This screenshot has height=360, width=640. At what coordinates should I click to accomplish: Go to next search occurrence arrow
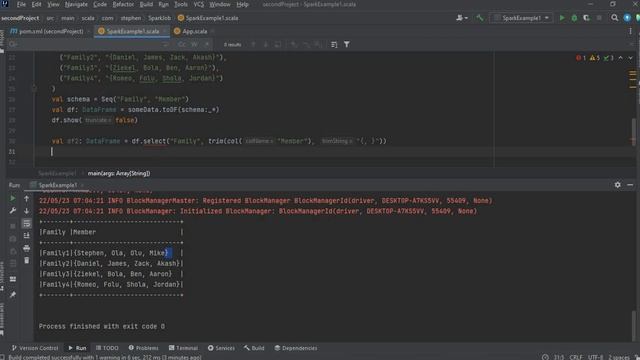click(265, 44)
